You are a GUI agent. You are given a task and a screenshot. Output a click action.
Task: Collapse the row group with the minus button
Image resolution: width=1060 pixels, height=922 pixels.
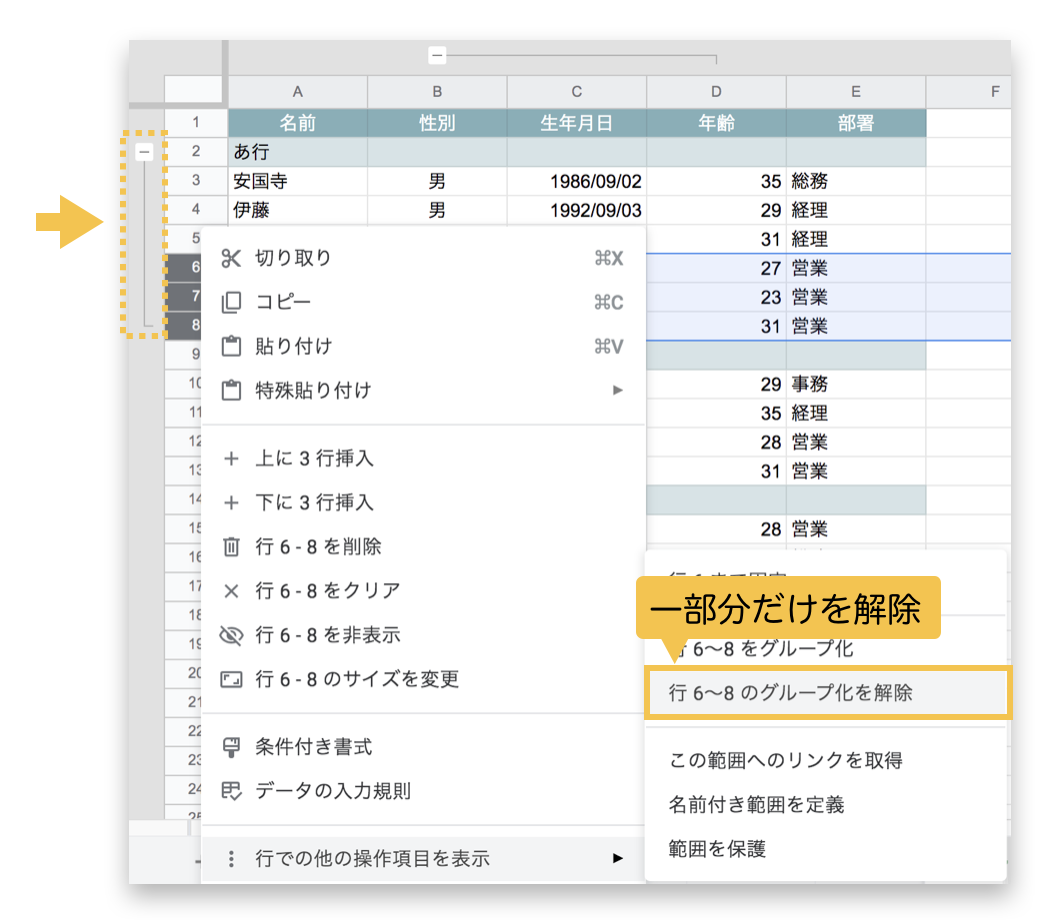coord(144,152)
